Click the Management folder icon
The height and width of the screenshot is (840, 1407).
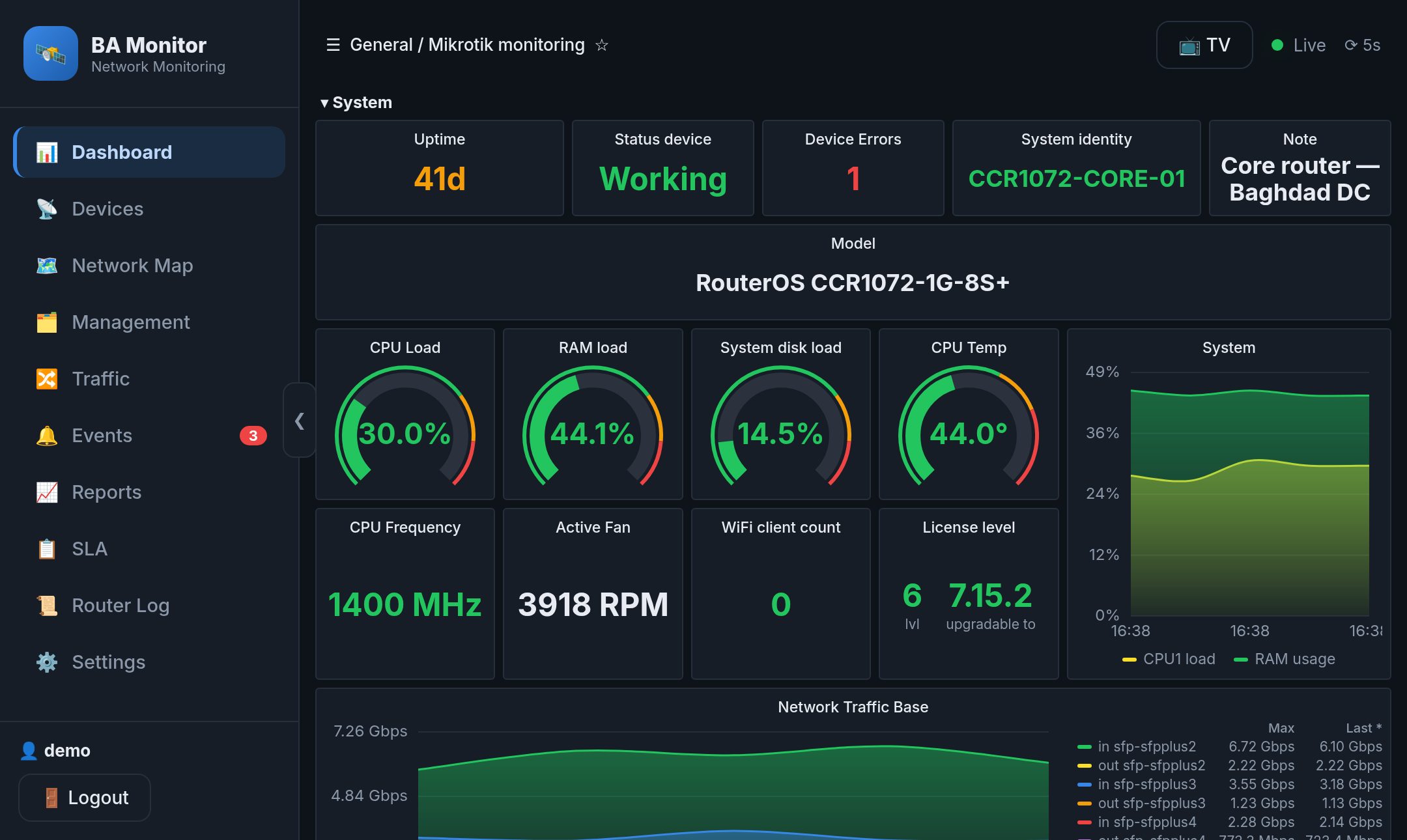47,322
